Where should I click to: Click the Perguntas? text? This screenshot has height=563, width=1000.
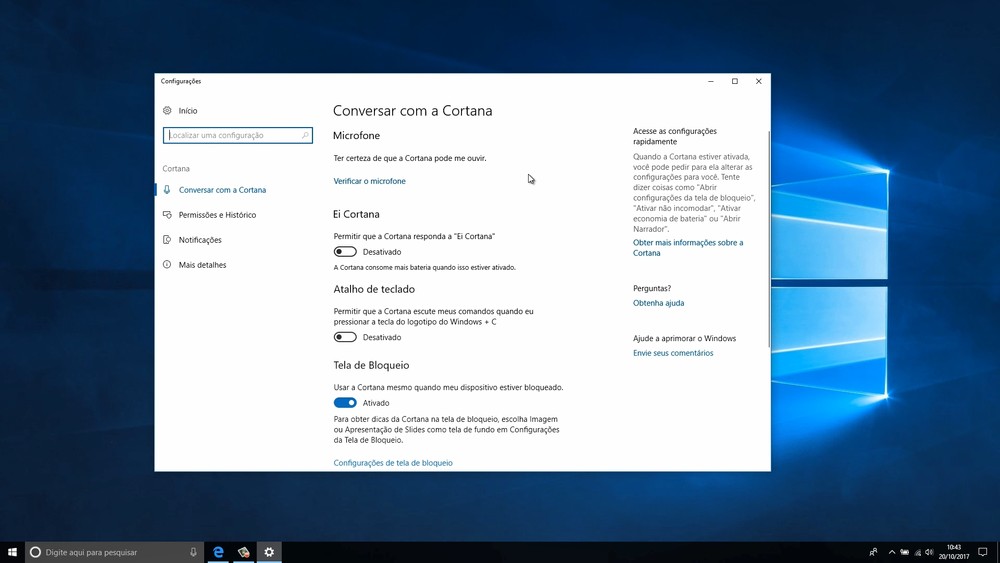(652, 288)
